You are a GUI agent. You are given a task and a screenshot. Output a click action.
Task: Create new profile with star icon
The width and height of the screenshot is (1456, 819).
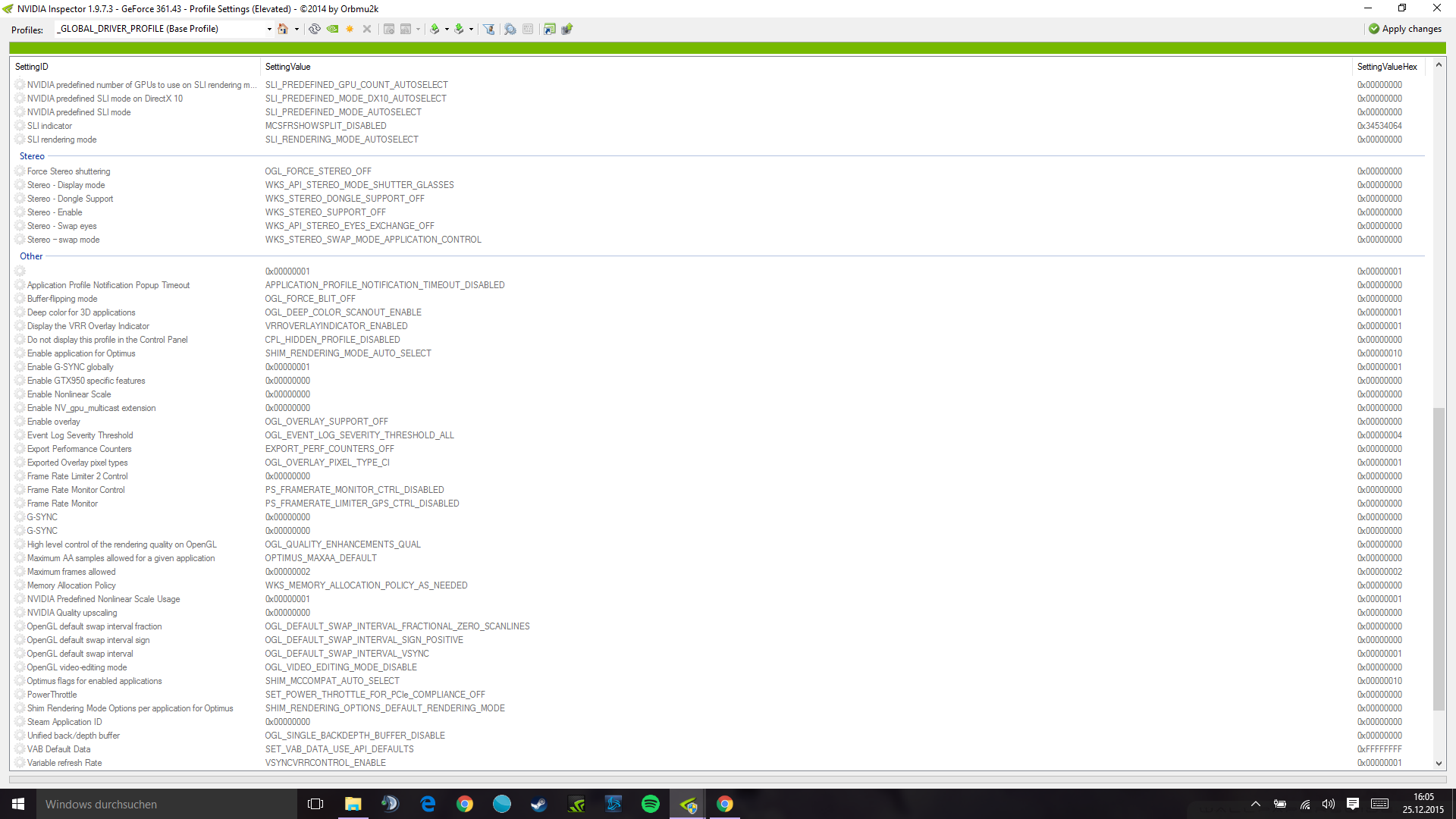pos(350,29)
